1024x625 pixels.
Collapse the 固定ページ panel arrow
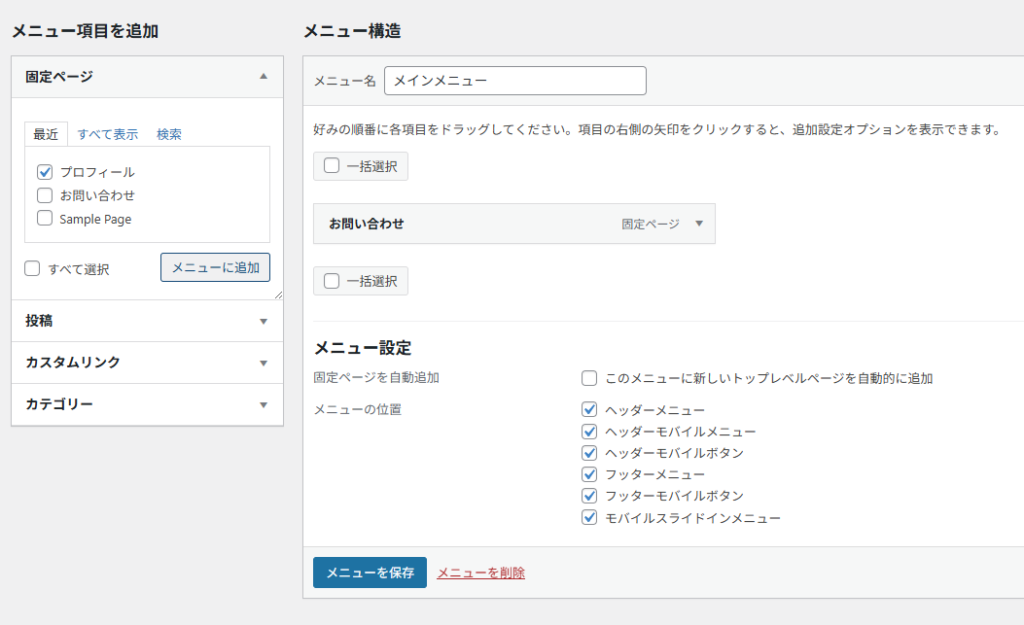263,76
